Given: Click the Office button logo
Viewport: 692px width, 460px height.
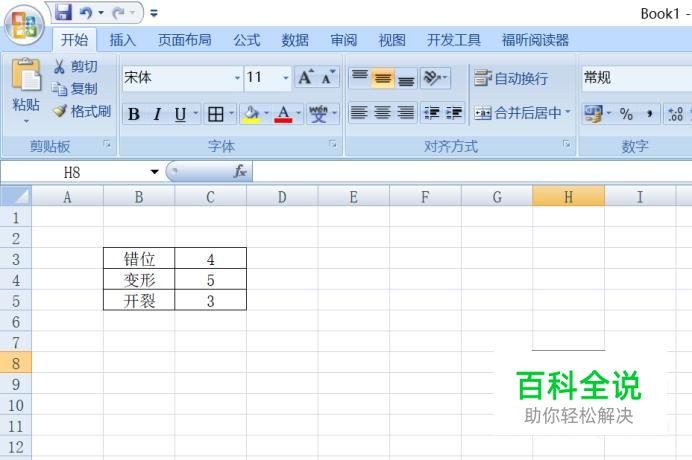Looking at the screenshot, I should tap(24, 25).
